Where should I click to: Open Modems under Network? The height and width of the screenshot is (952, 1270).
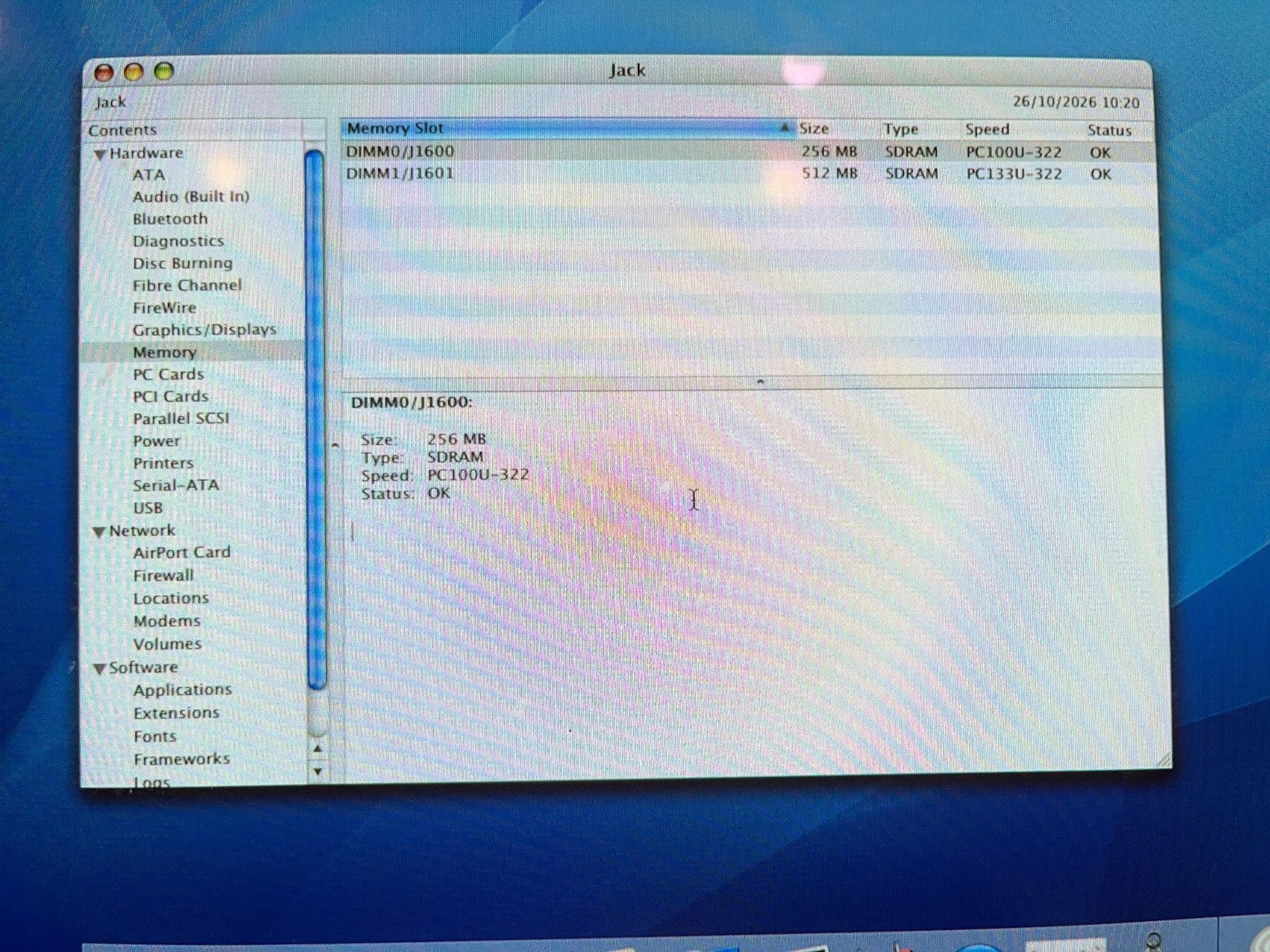(167, 621)
